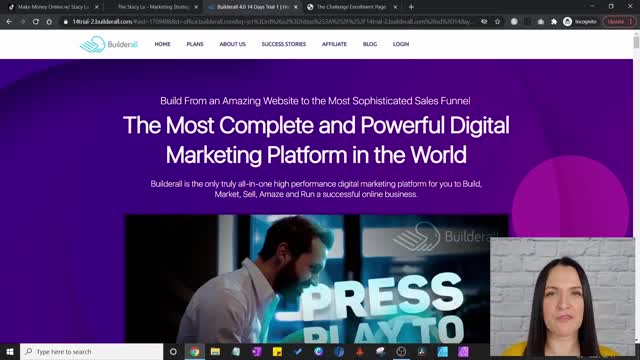Open the SUCCESS STORIES nav link
Viewport: 640px width, 360px height.
tap(284, 44)
